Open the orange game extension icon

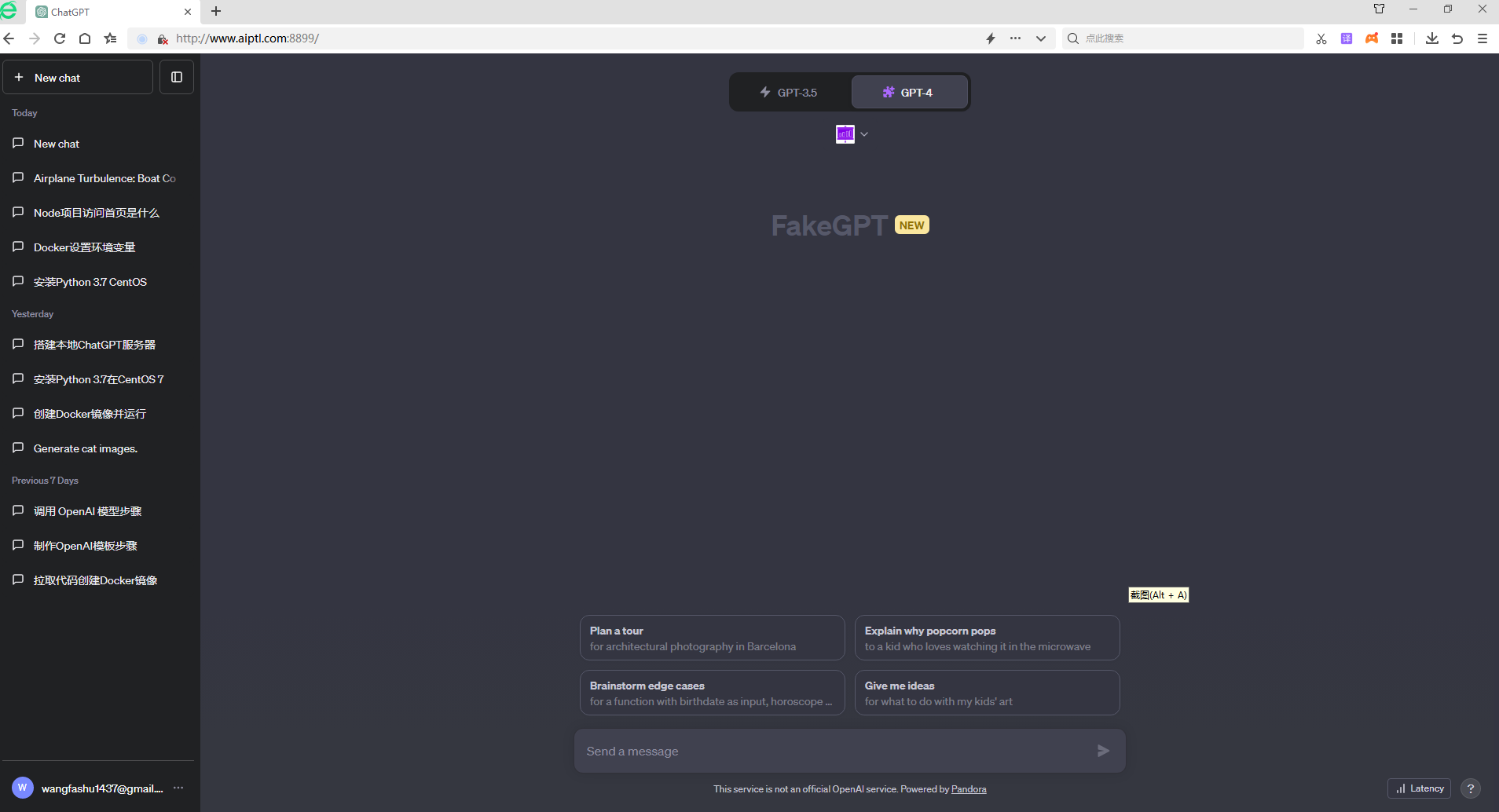point(1372,38)
